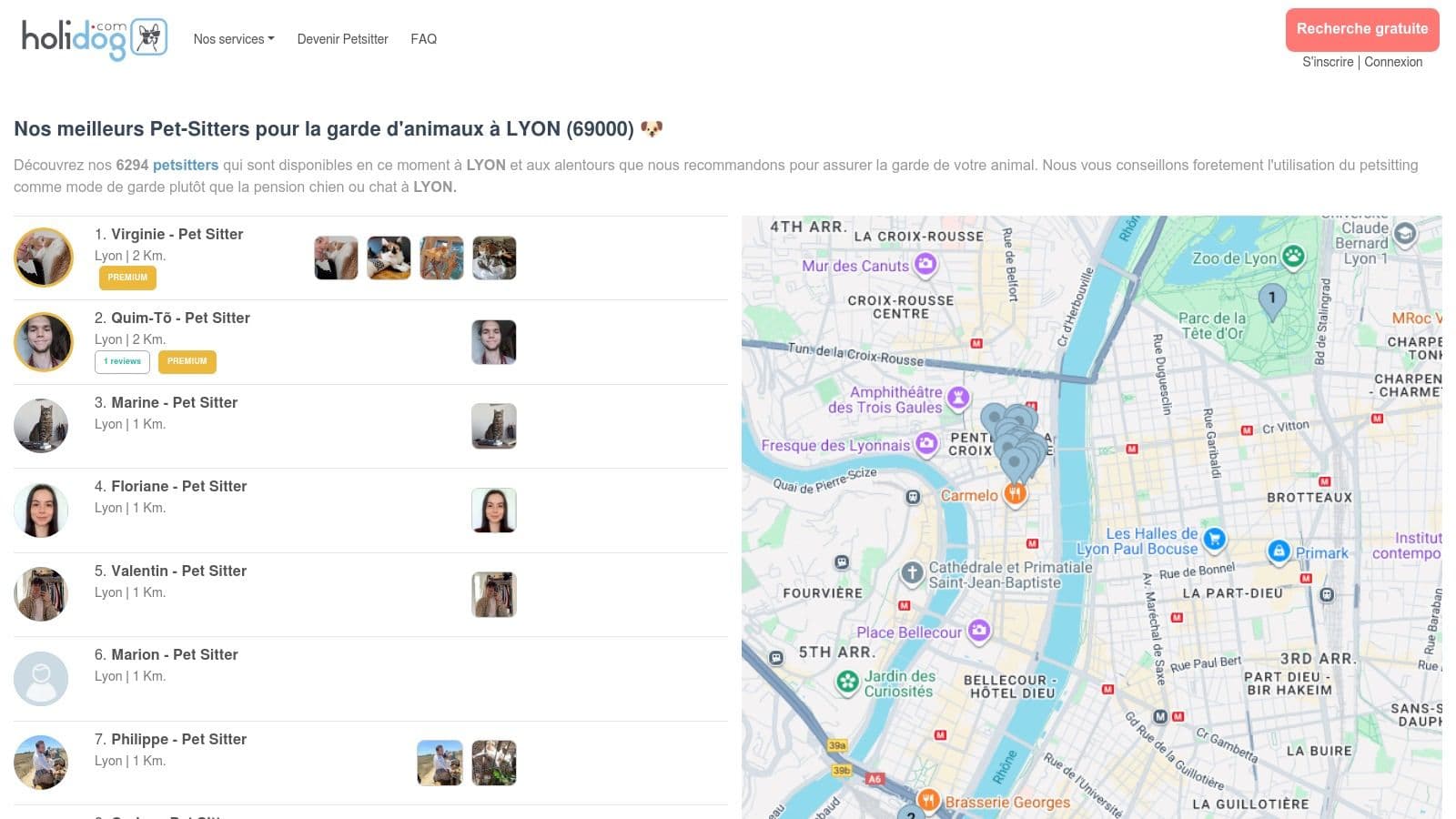Select Les Halles de Lyon shopping icon
The height and width of the screenshot is (819, 1456).
[x=1214, y=540]
